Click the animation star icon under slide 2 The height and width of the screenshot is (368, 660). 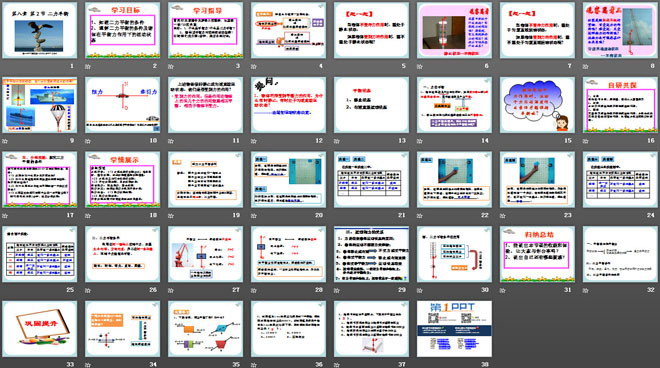pyautogui.click(x=88, y=67)
